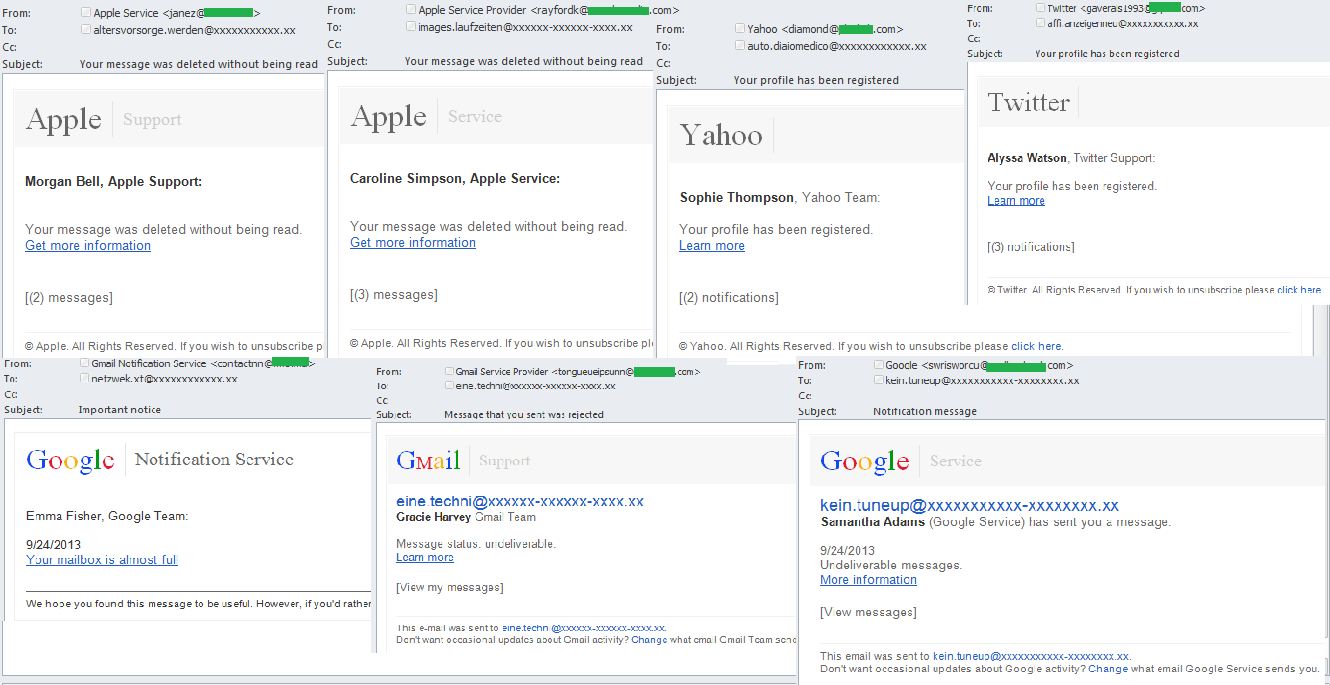Select the name Gracie Harvey
This screenshot has width=1330, height=685.
433,517
